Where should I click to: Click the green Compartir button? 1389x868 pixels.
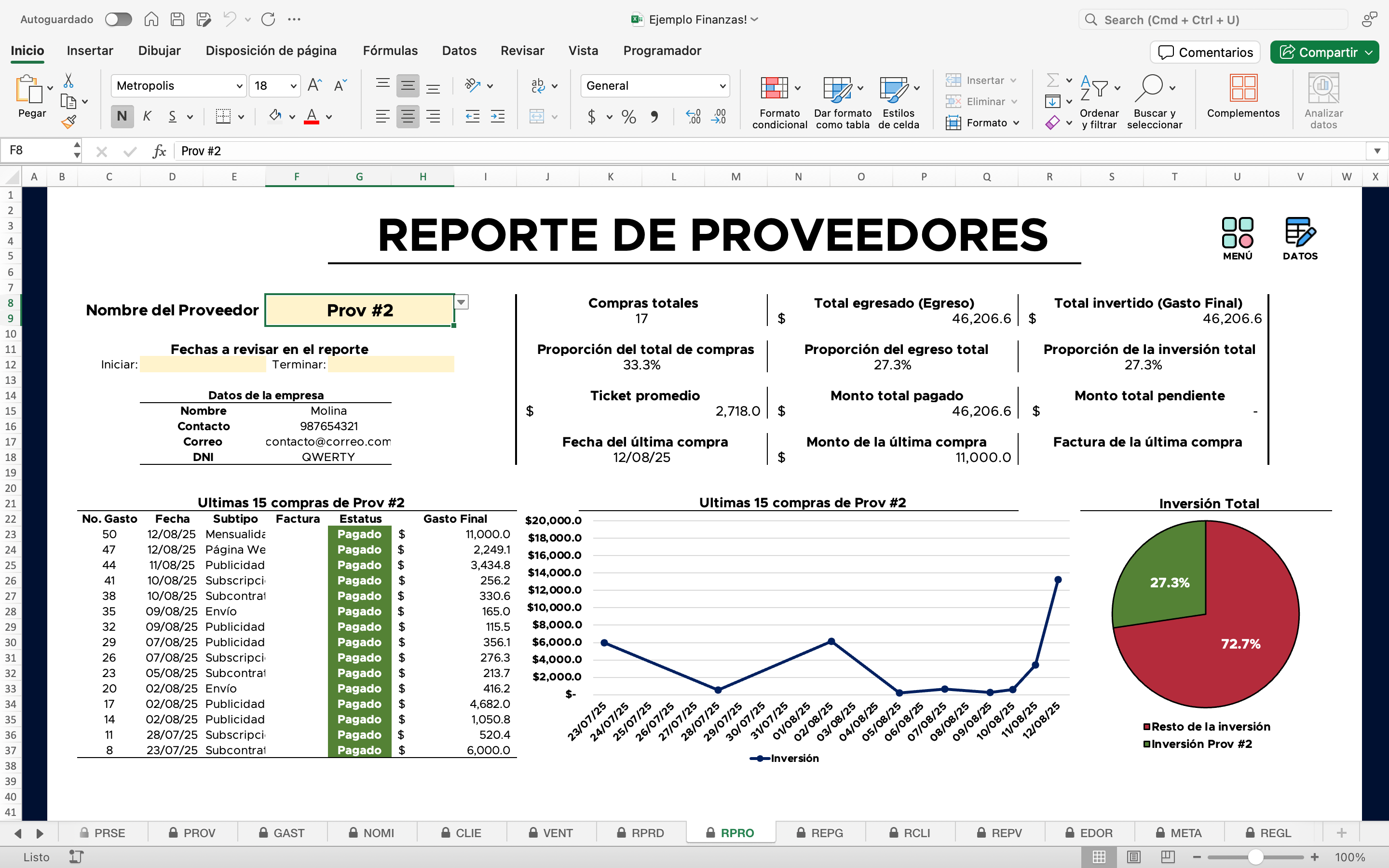(1324, 52)
